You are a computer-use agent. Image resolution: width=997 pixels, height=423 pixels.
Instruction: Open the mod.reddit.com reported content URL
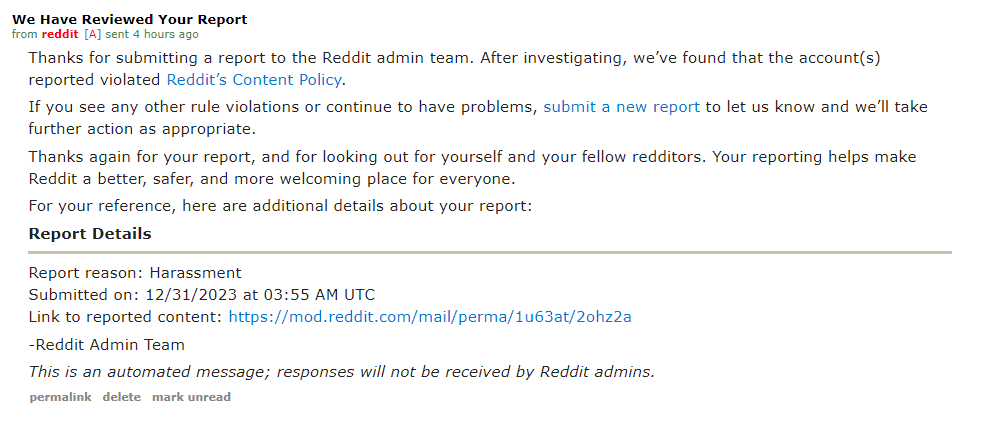pos(430,317)
